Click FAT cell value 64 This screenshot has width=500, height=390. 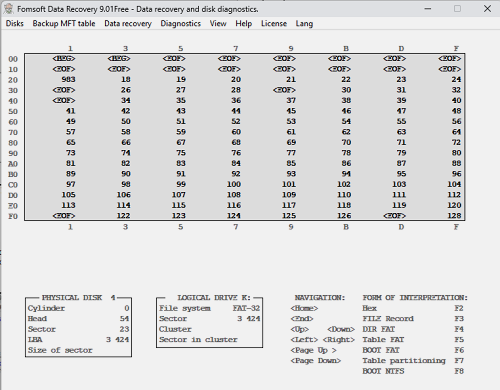(x=456, y=132)
